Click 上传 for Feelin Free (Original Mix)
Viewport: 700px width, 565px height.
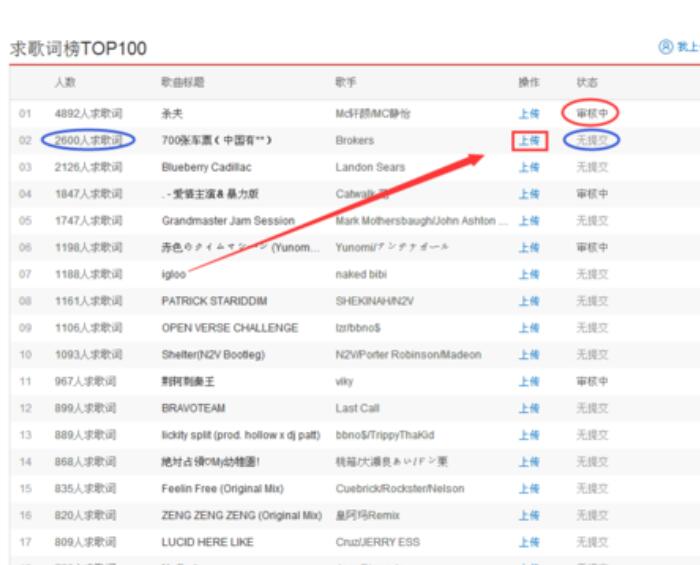click(x=528, y=489)
